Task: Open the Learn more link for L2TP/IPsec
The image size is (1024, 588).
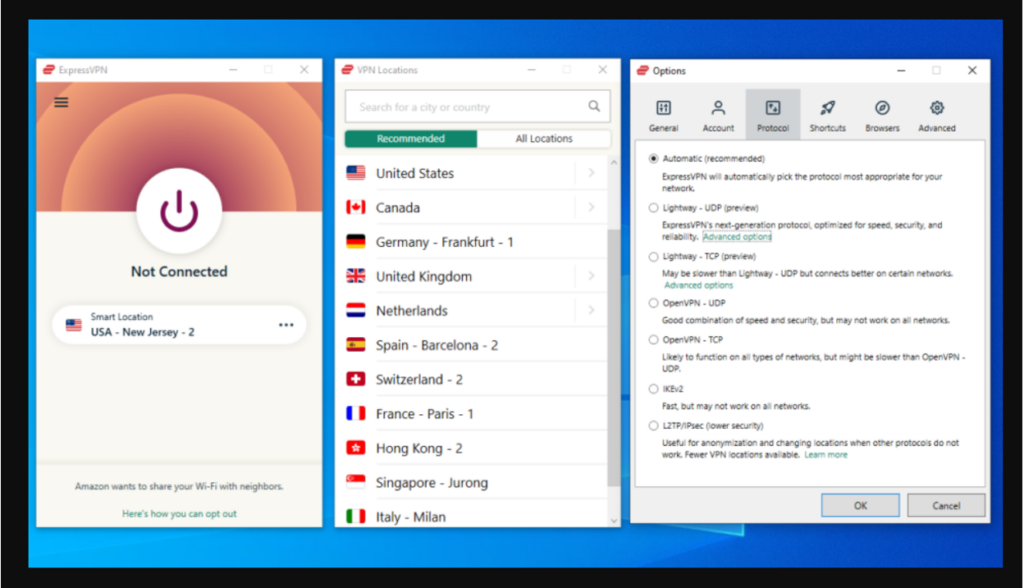Action: click(826, 454)
